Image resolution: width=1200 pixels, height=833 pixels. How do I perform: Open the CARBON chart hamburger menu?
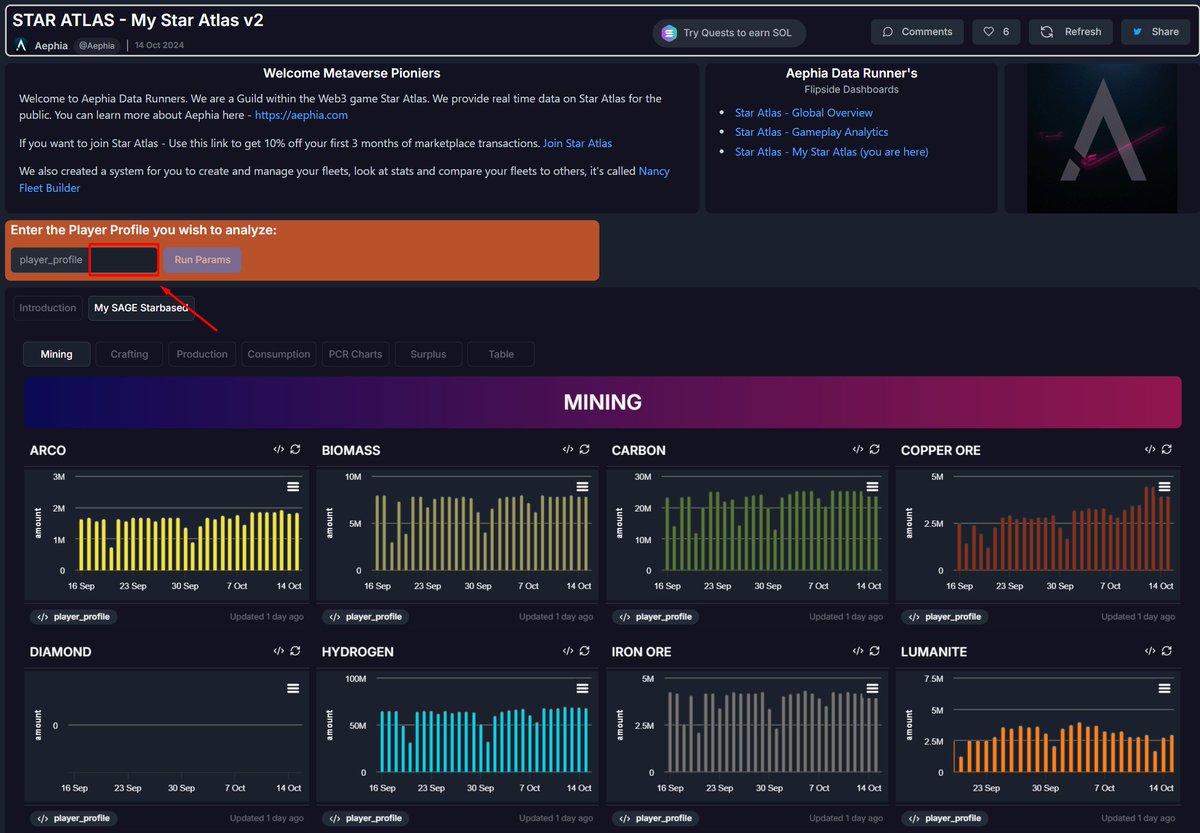(x=873, y=486)
